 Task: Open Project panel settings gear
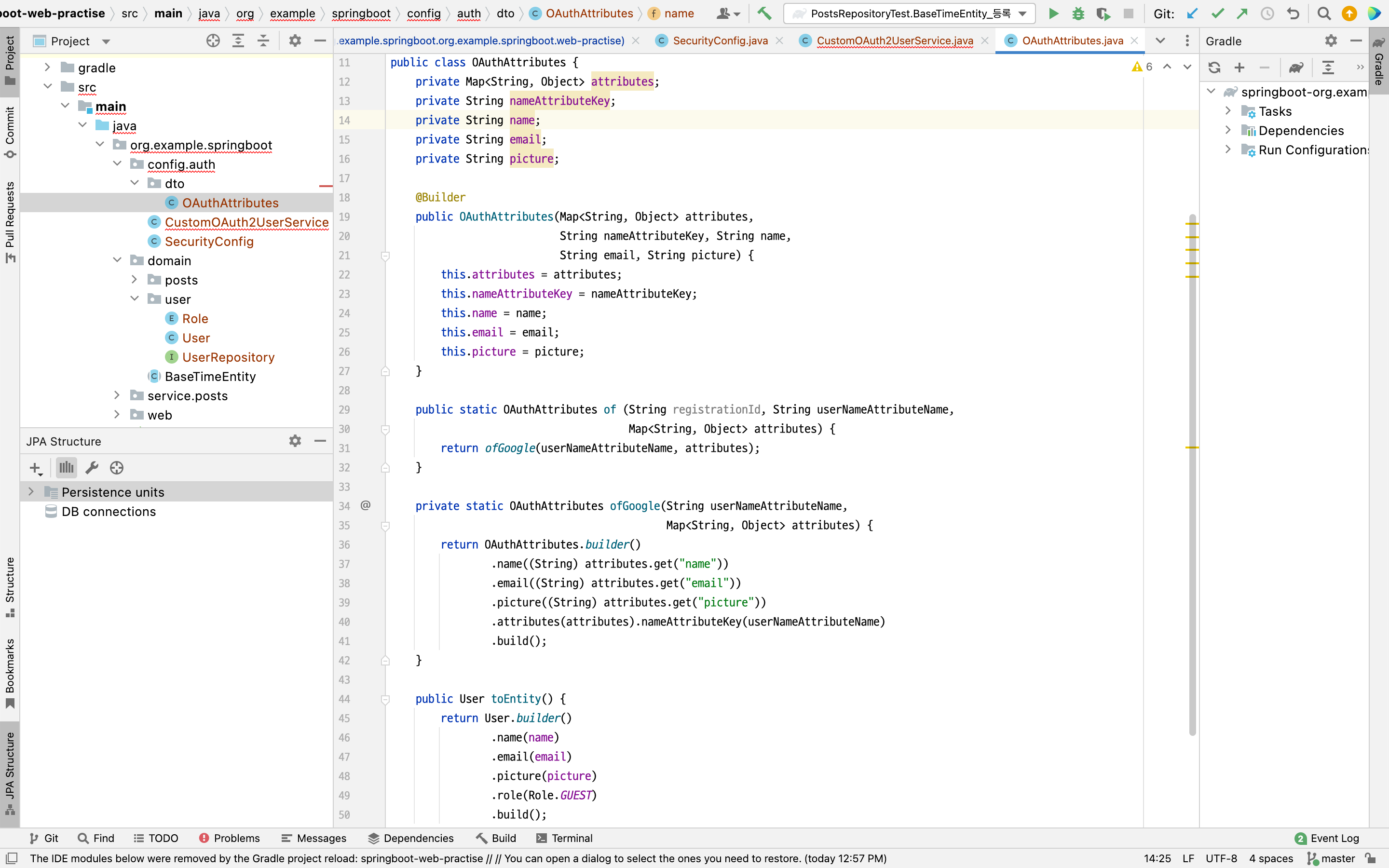click(295, 41)
